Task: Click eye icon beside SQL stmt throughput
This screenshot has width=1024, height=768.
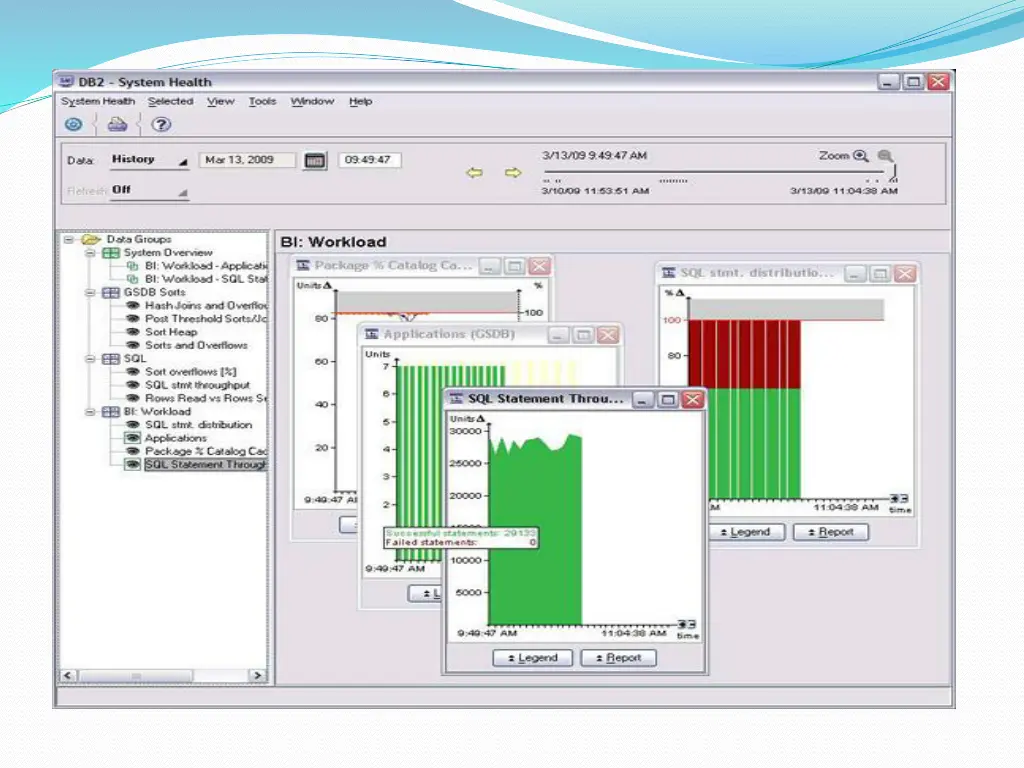Action: 133,385
